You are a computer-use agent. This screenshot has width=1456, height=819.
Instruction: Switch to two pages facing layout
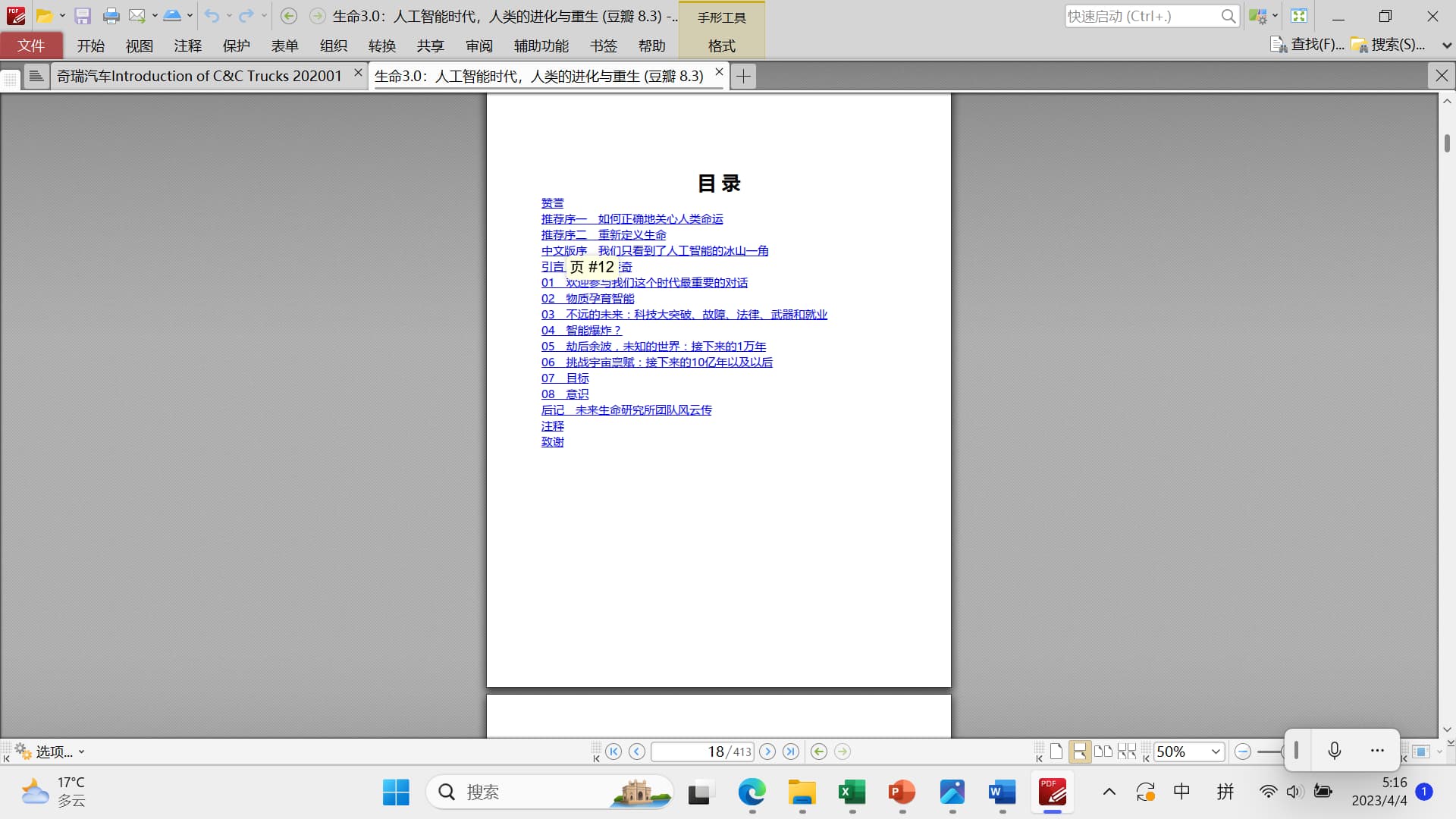[x=1103, y=752]
